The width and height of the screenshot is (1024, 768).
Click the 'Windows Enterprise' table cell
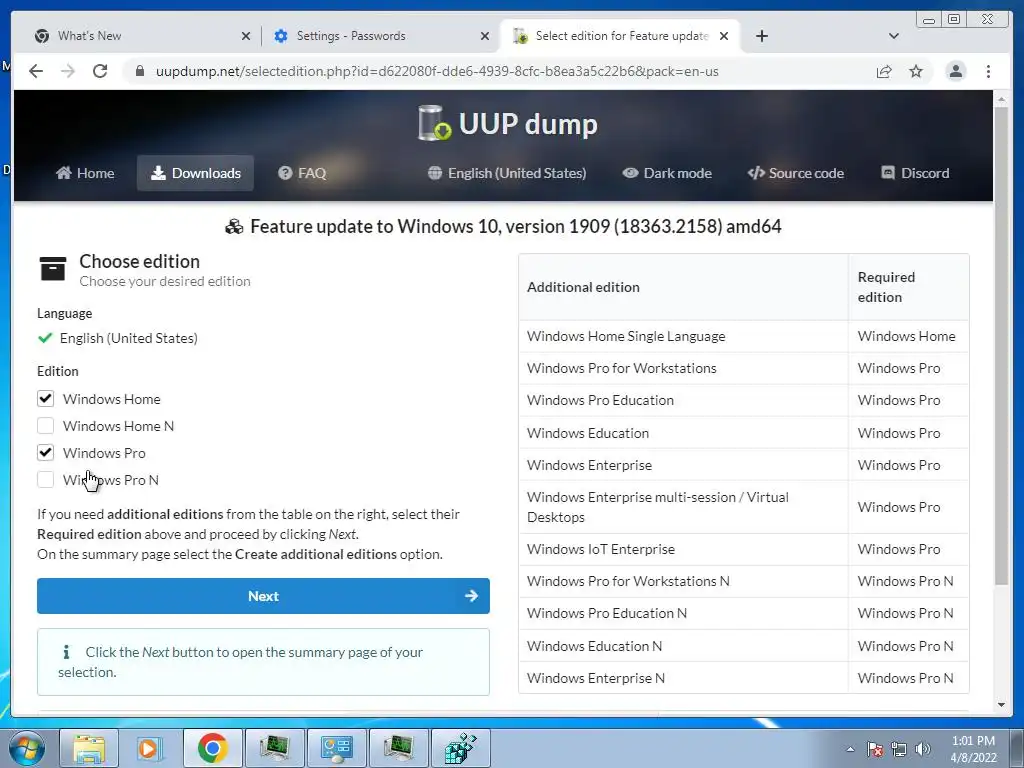click(x=683, y=465)
